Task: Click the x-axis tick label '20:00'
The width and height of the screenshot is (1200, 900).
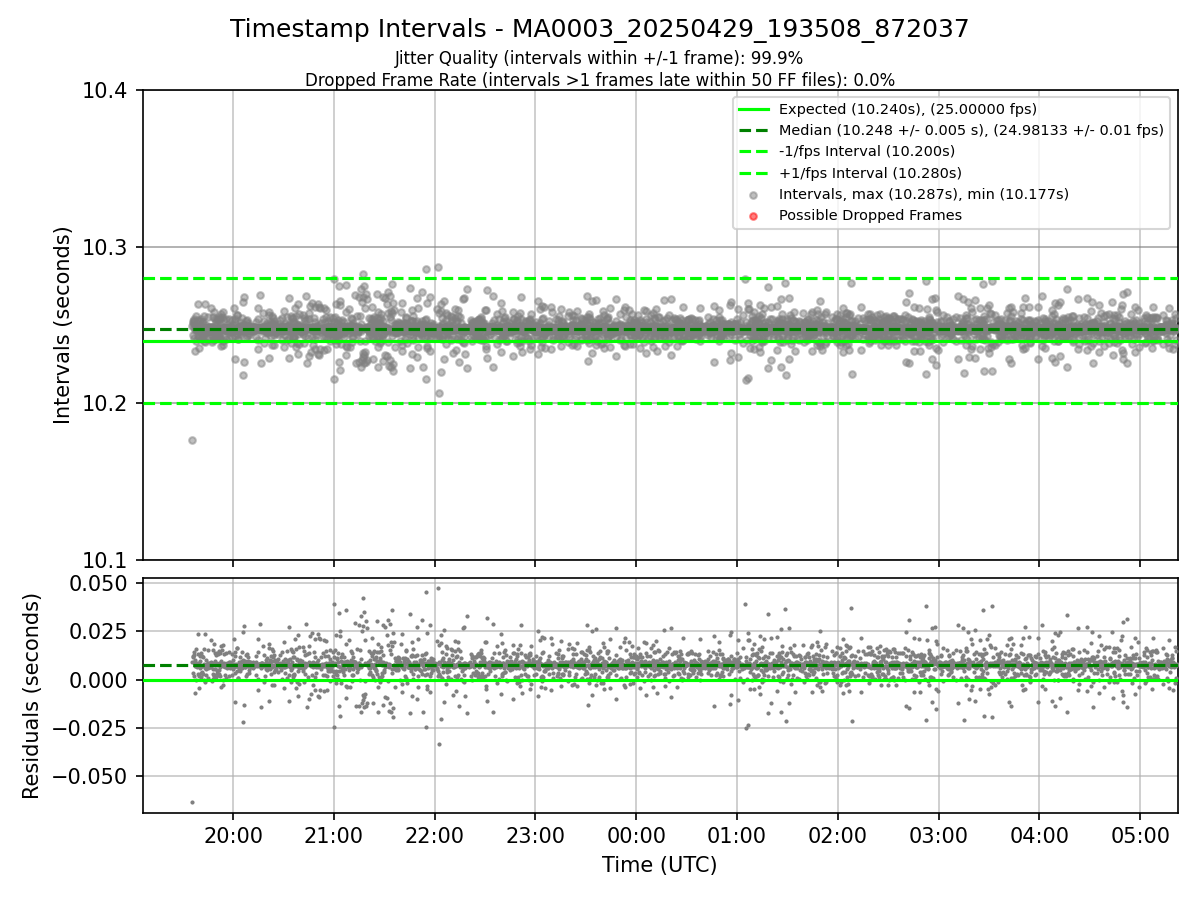Action: point(233,834)
